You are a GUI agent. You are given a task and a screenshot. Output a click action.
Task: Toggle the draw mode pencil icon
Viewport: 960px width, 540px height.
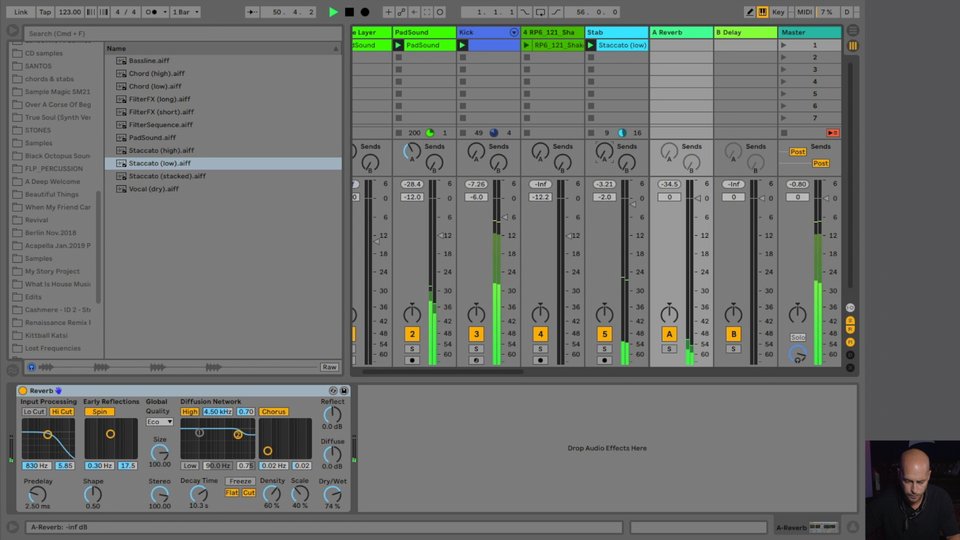(749, 12)
